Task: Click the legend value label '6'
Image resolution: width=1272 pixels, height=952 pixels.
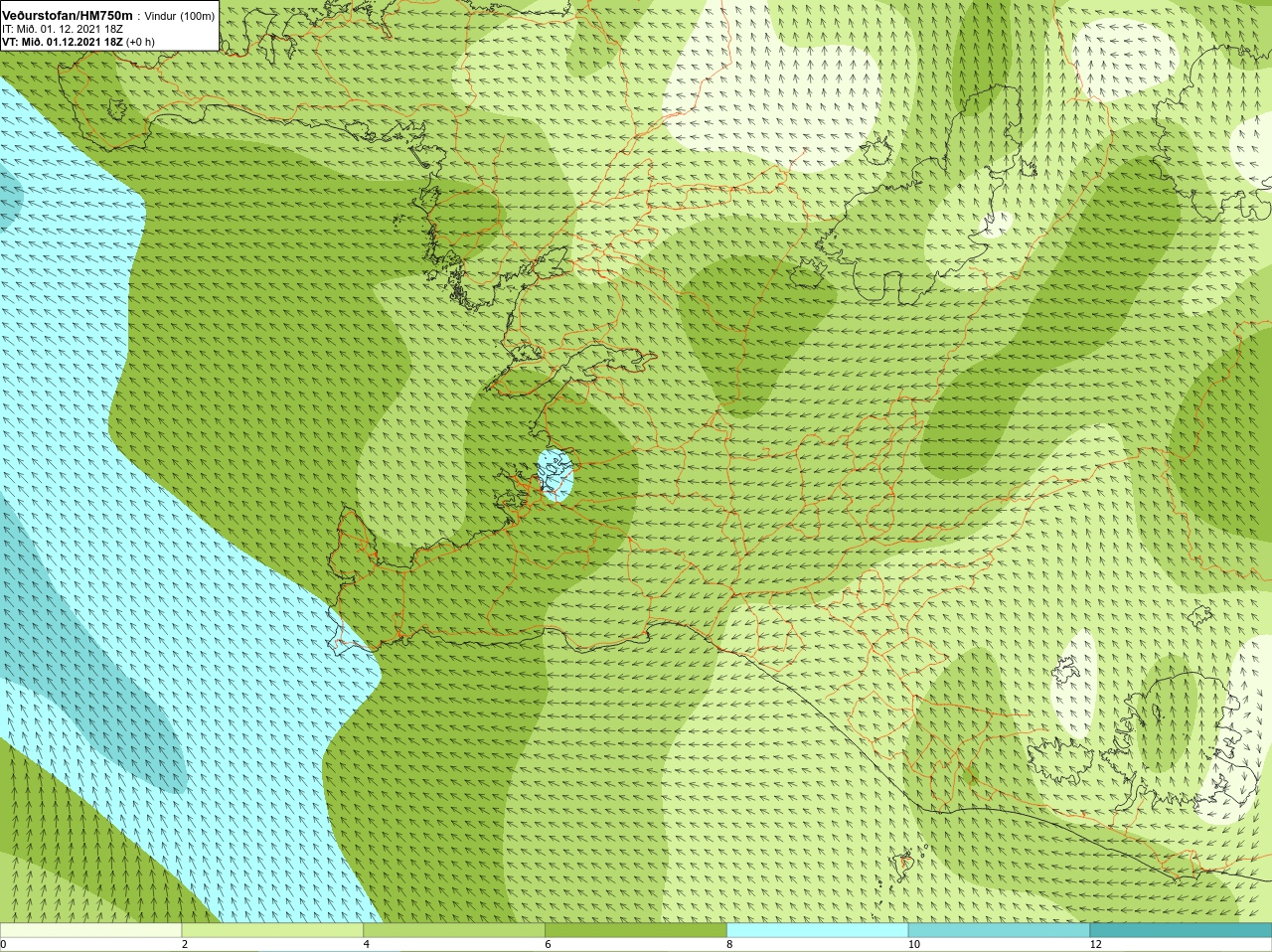Action: [x=548, y=944]
